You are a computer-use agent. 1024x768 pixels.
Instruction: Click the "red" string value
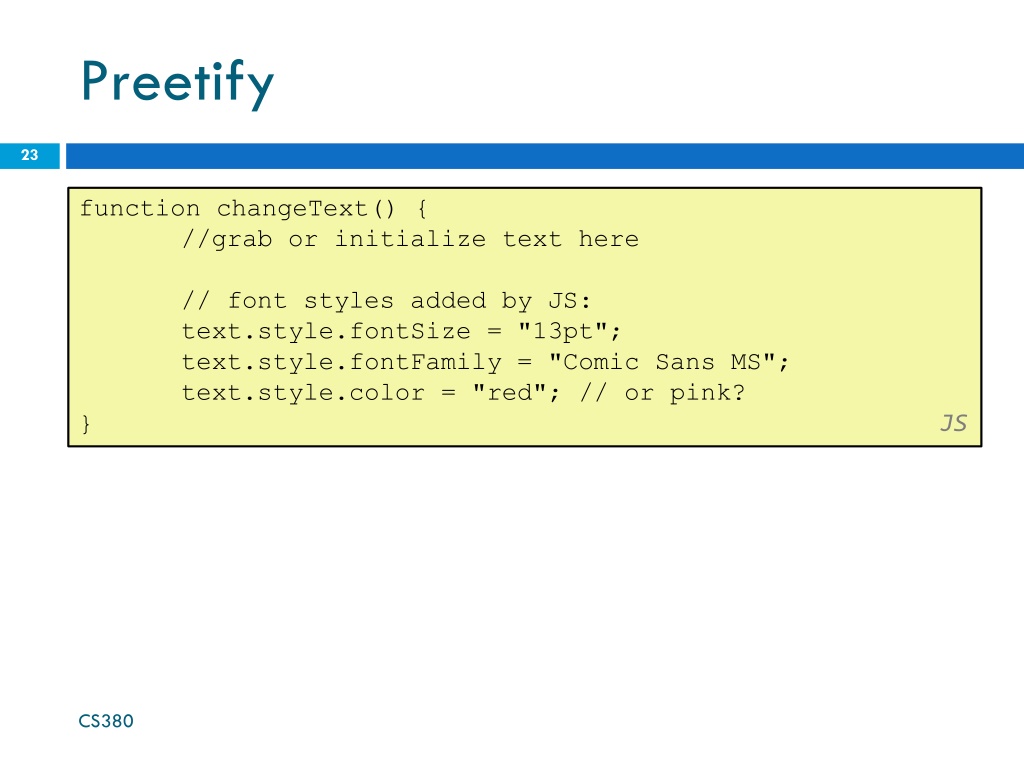tap(509, 392)
